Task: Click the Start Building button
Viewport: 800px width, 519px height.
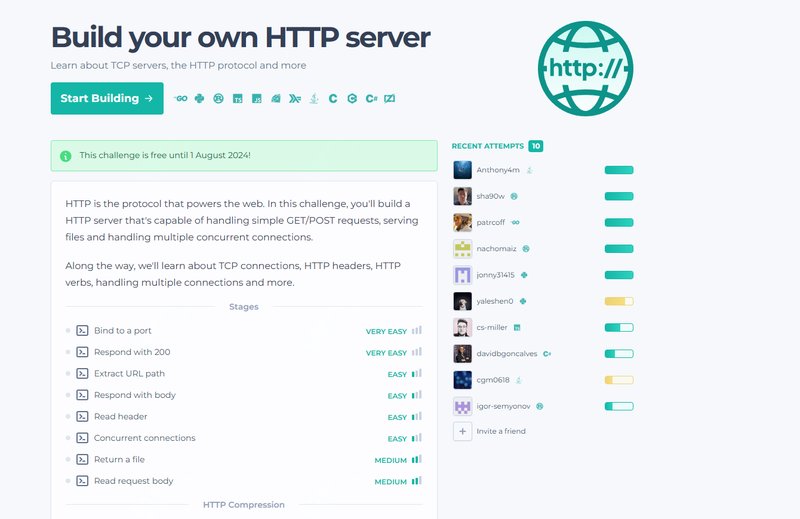Action: click(106, 99)
